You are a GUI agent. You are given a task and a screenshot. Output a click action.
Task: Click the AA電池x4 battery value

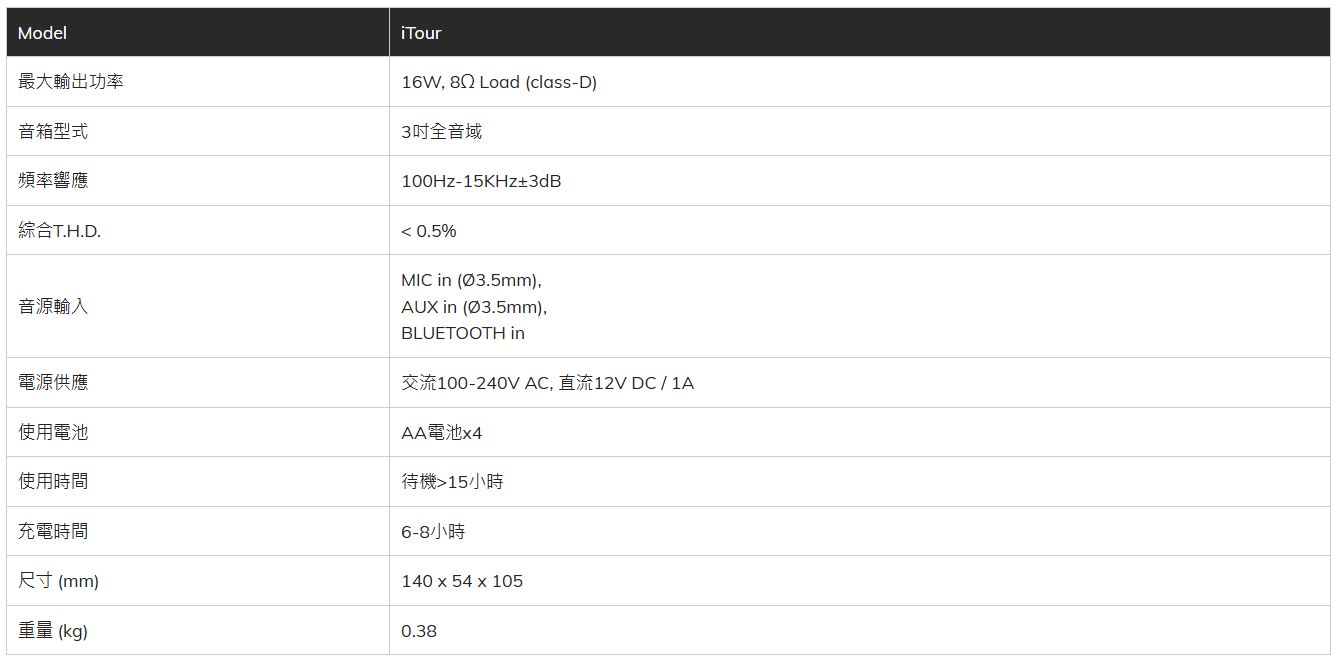(x=442, y=432)
